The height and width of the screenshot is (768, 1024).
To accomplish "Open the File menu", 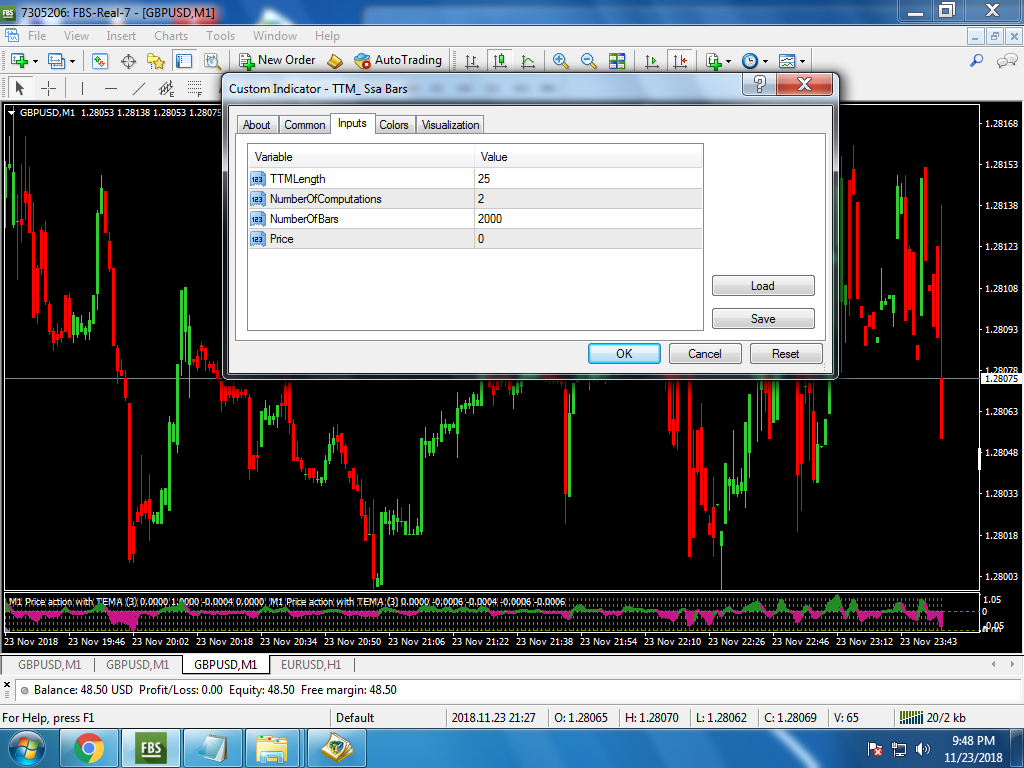I will click(37, 36).
